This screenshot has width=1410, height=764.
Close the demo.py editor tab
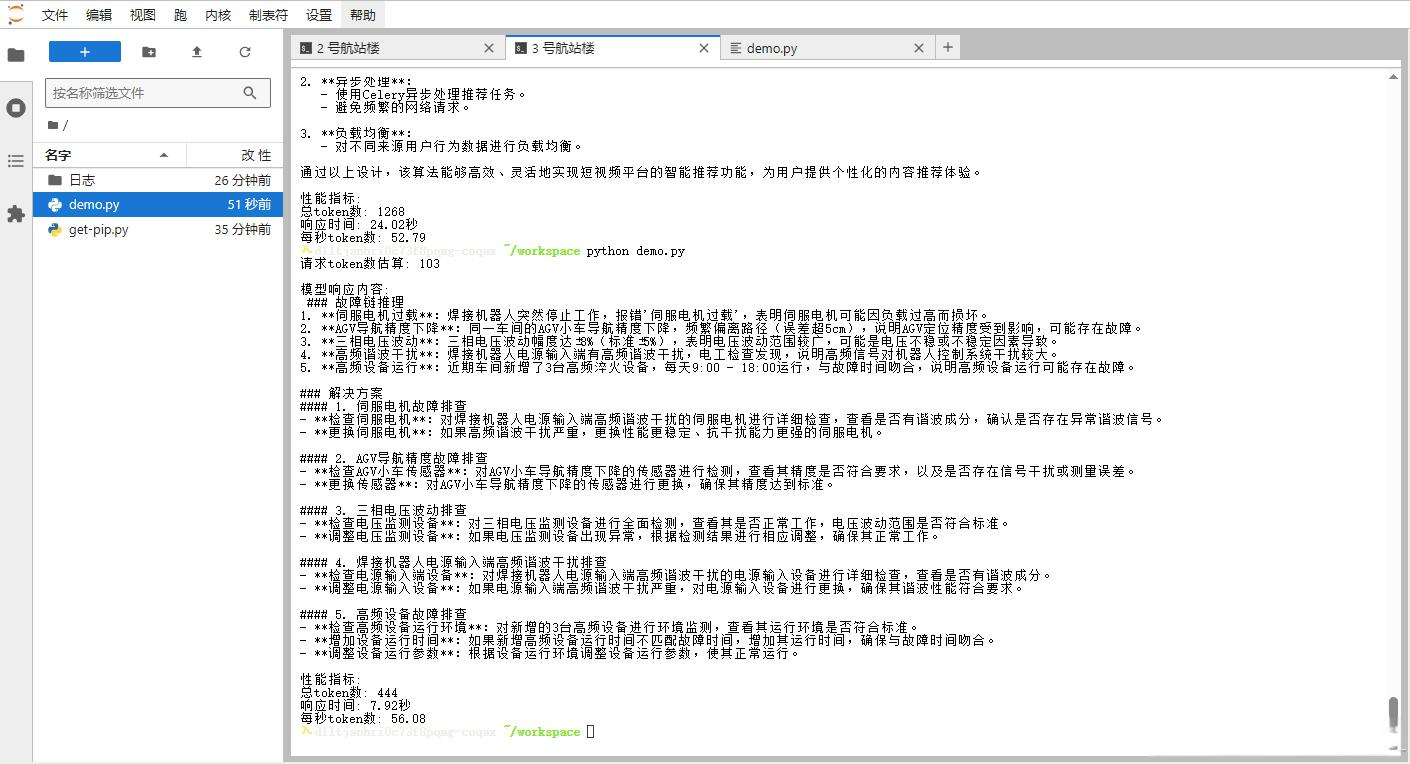click(x=919, y=48)
